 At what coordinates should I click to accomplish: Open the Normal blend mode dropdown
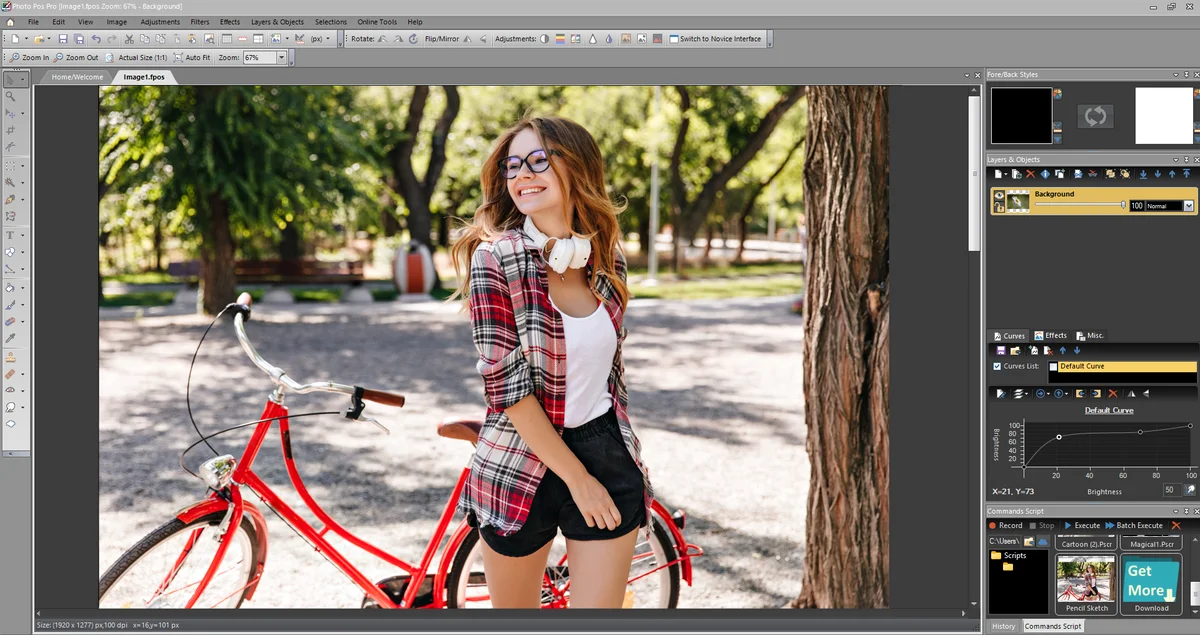(x=1188, y=206)
